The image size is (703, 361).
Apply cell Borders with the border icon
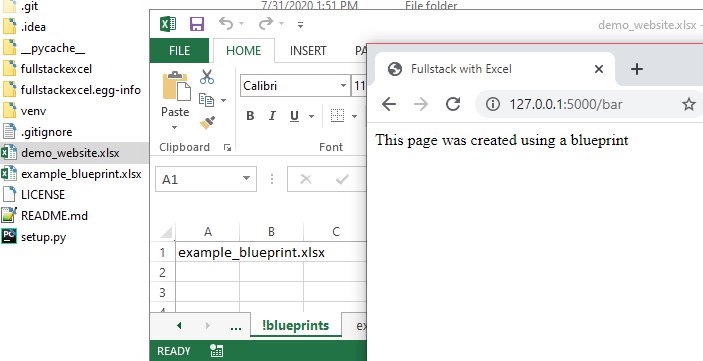[338, 116]
